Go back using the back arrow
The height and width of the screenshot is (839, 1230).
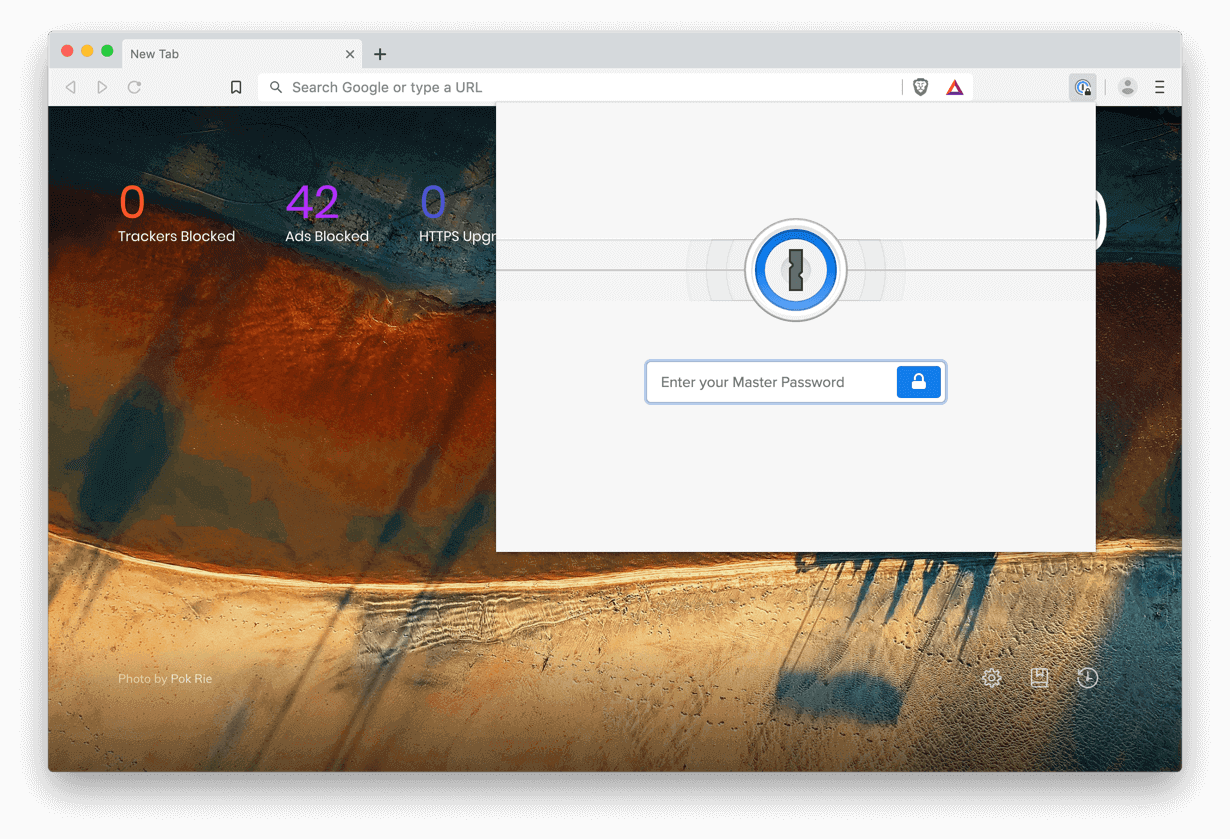[70, 87]
